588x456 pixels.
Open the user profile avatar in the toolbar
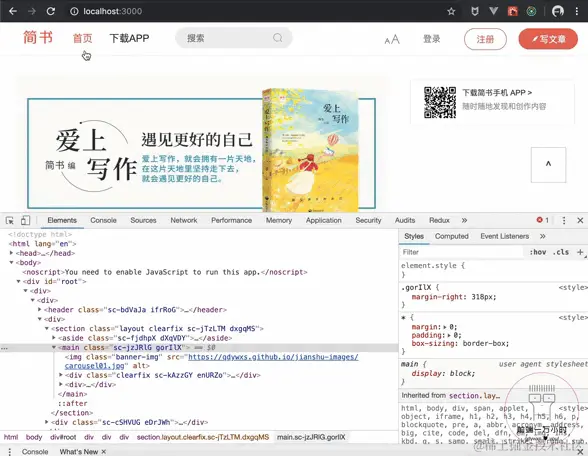pyautogui.click(x=558, y=11)
